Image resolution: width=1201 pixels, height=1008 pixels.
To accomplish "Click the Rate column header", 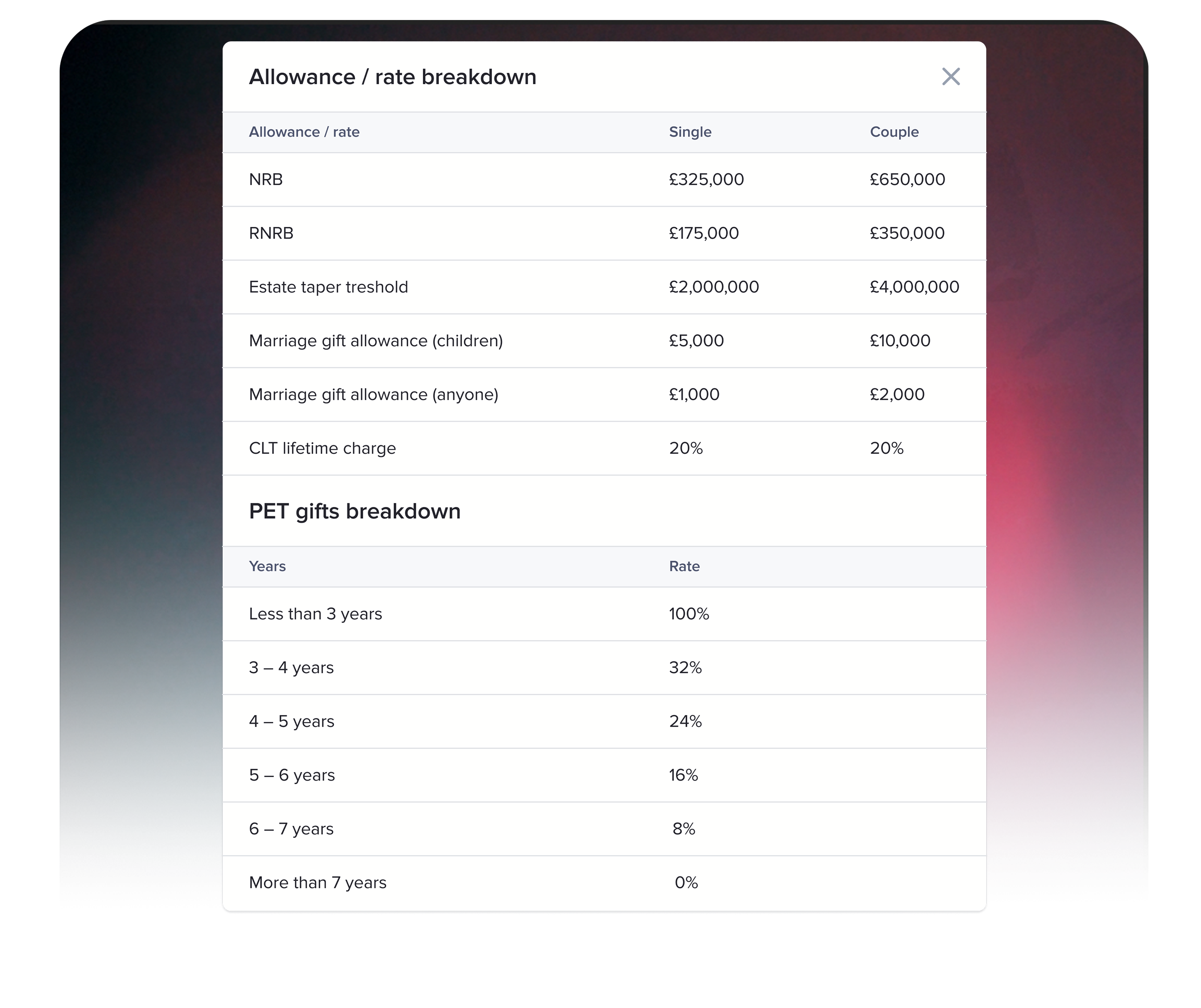I will [x=684, y=566].
